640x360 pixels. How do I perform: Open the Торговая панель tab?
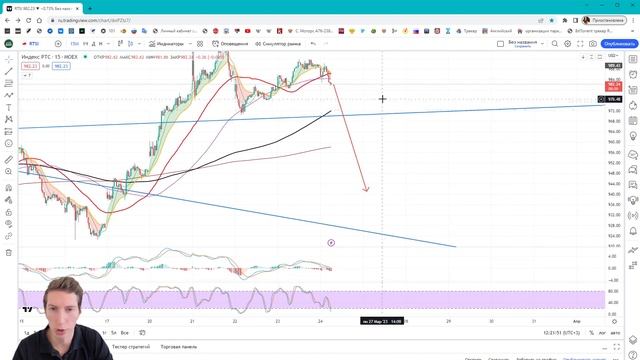coord(179,347)
